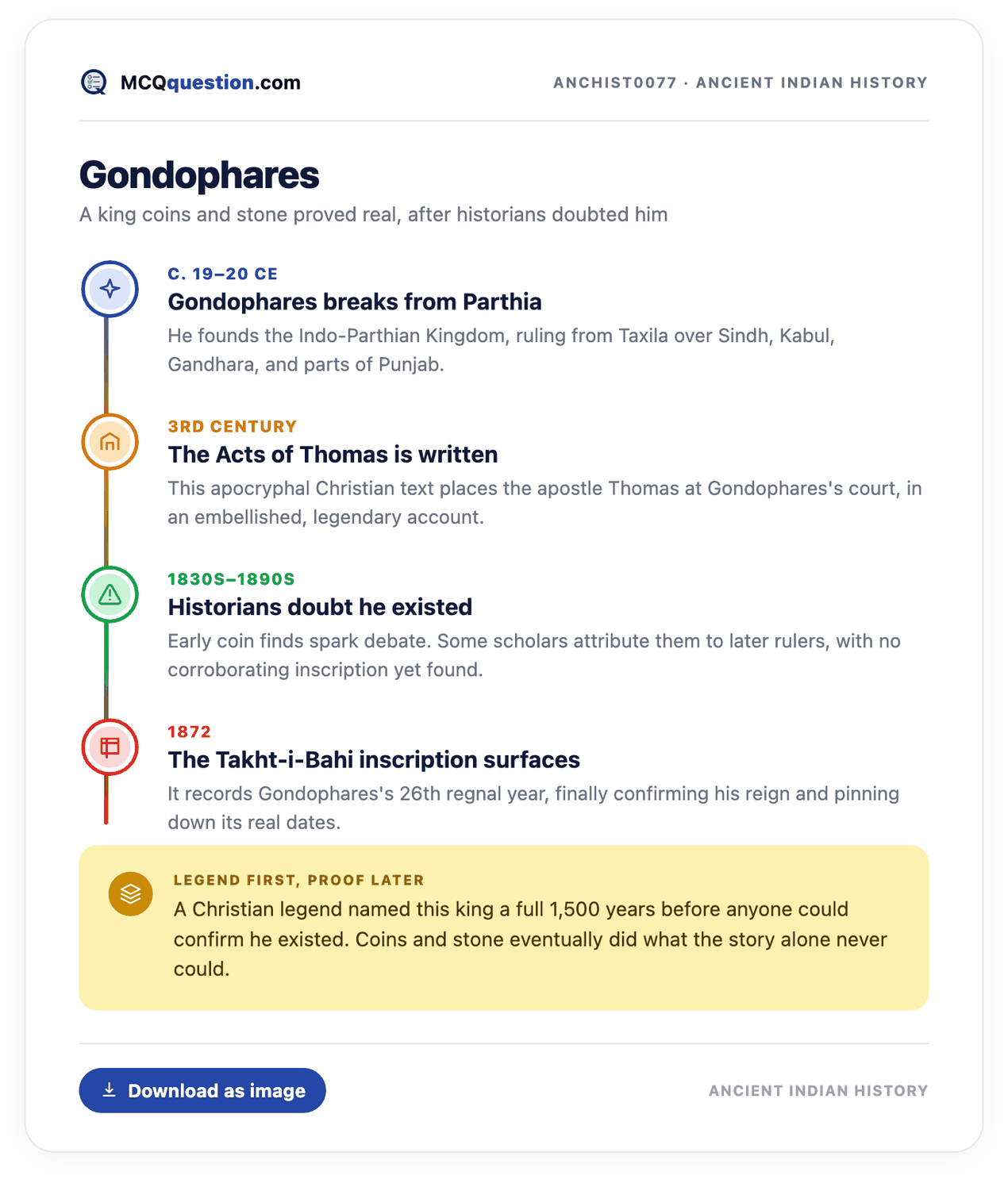Select 'The Takht-i-Bahi inscription surfaces' title
The width and height of the screenshot is (1008, 1183).
374,760
